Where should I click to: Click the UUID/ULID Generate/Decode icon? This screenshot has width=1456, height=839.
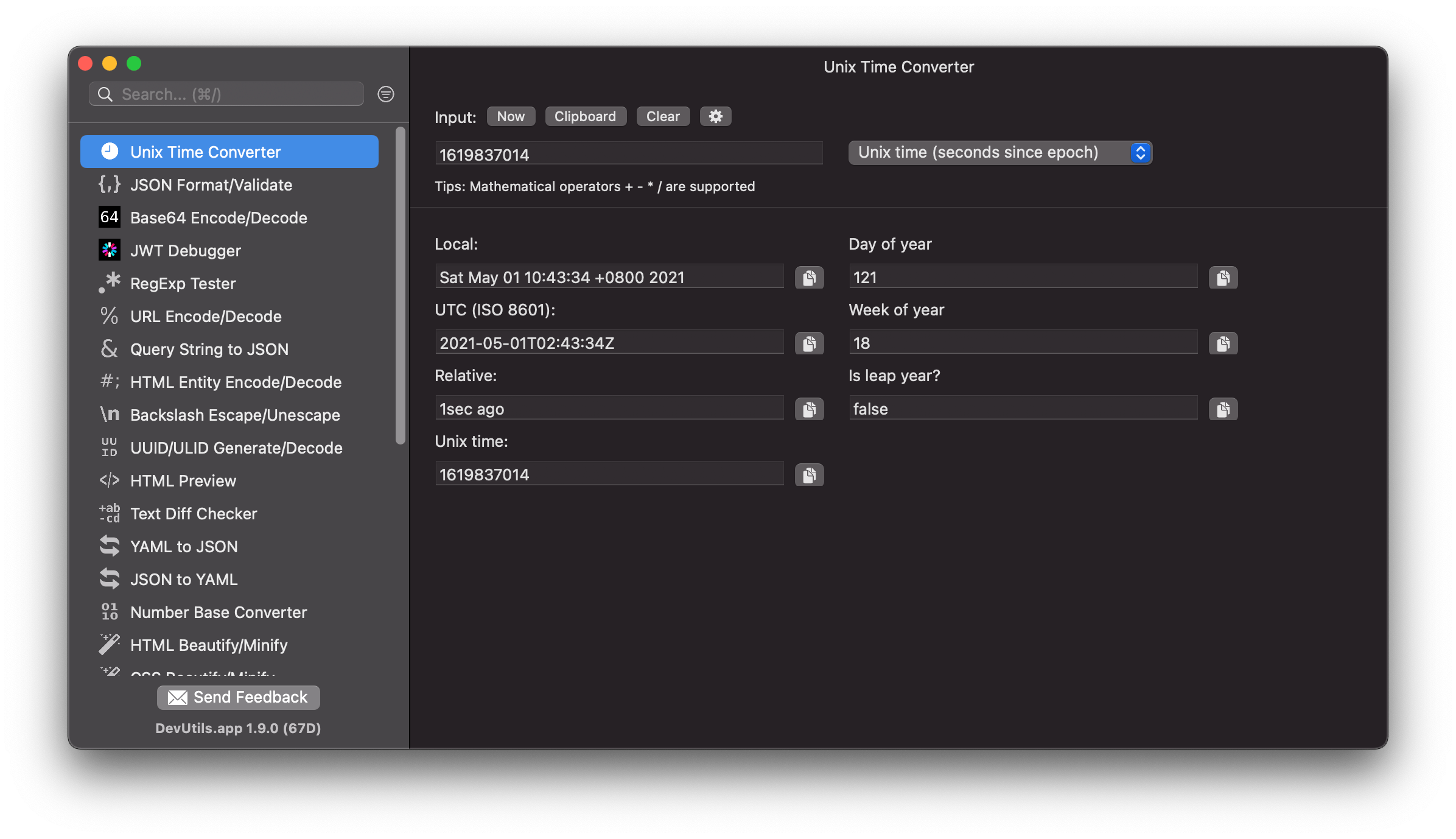click(109, 448)
